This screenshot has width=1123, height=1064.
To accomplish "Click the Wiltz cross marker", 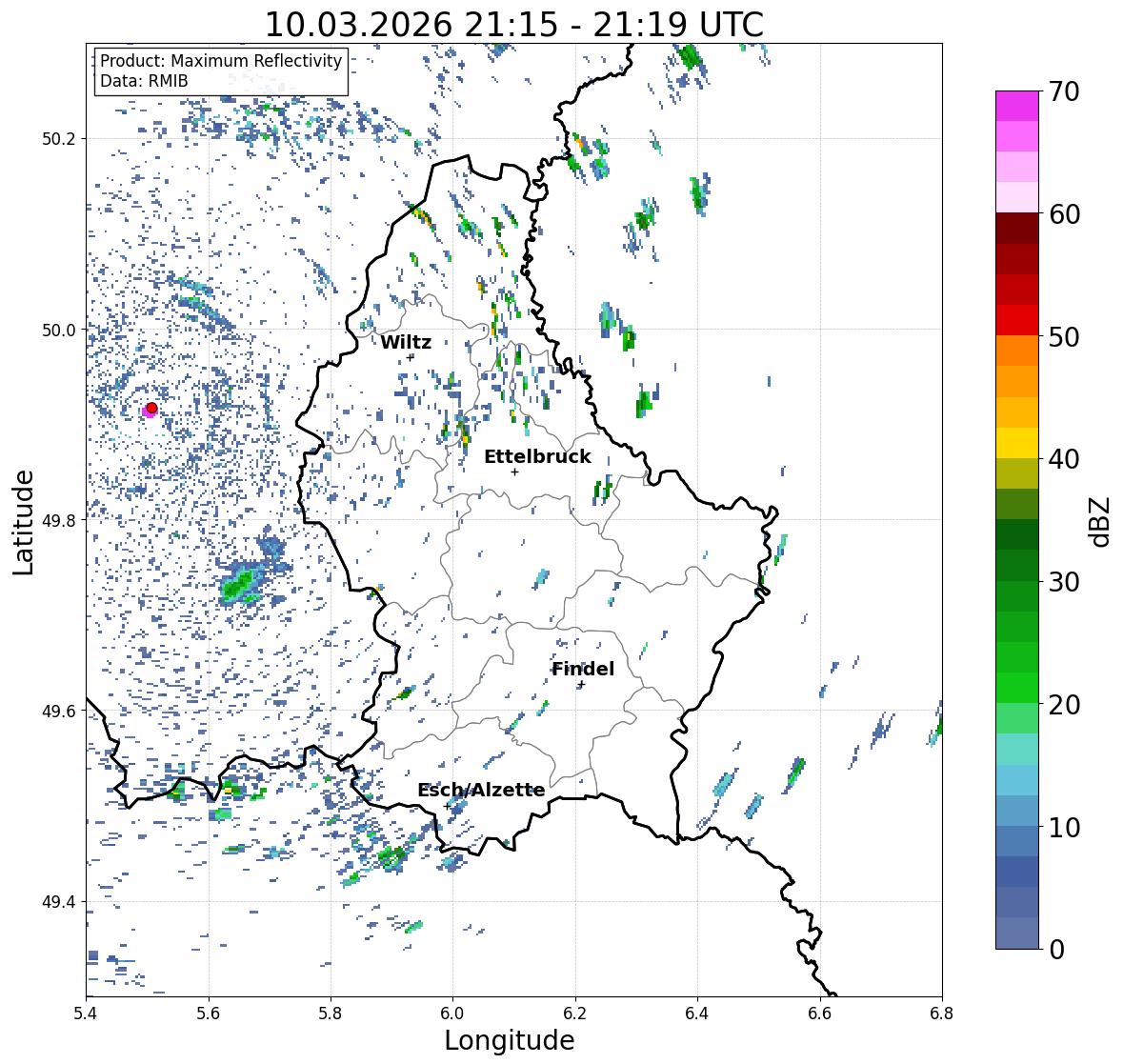I will (411, 357).
